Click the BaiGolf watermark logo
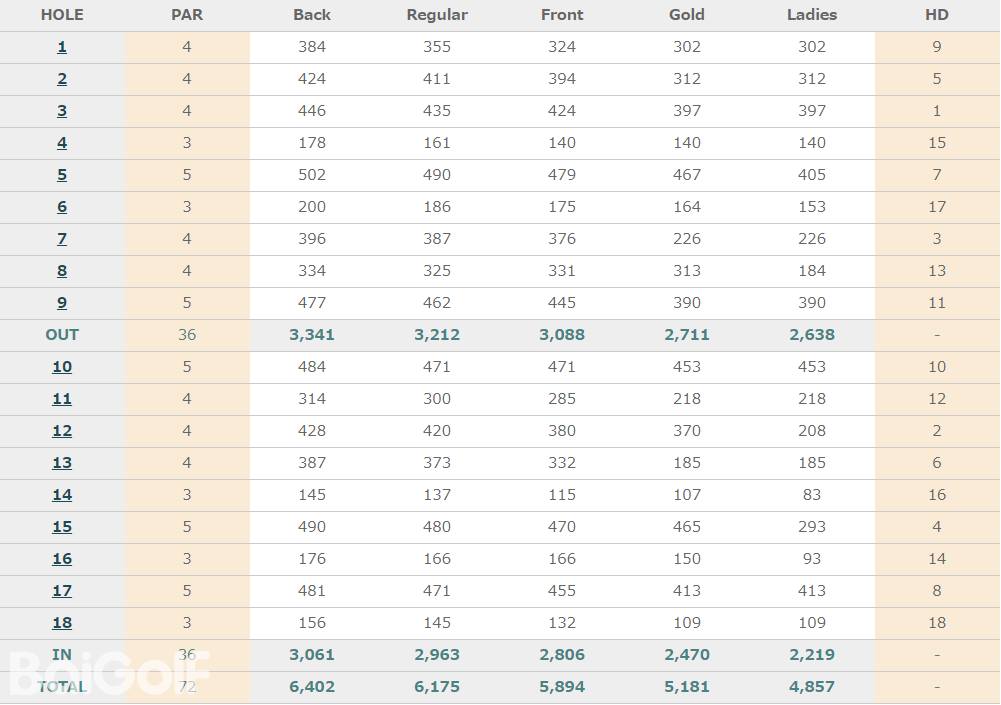 pos(110,672)
